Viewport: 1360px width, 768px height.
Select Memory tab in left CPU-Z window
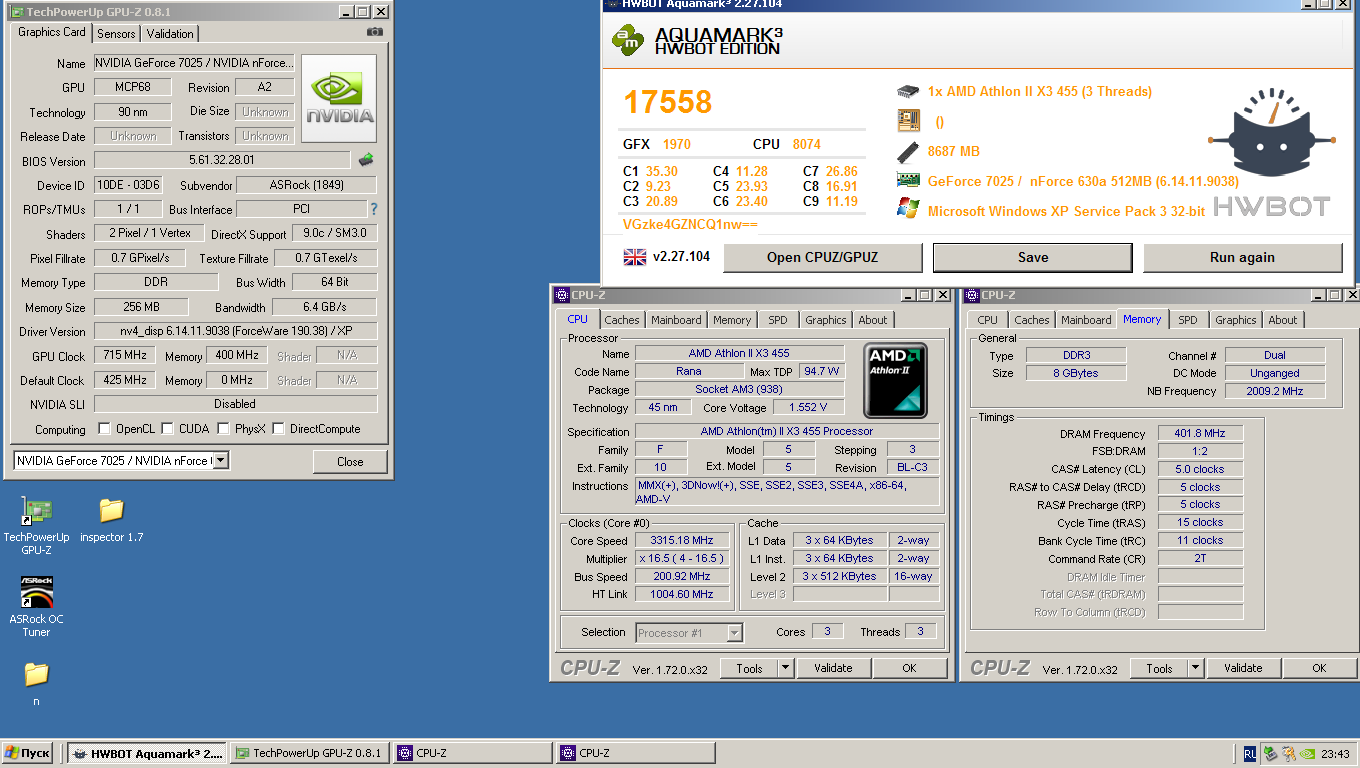pyautogui.click(x=732, y=320)
